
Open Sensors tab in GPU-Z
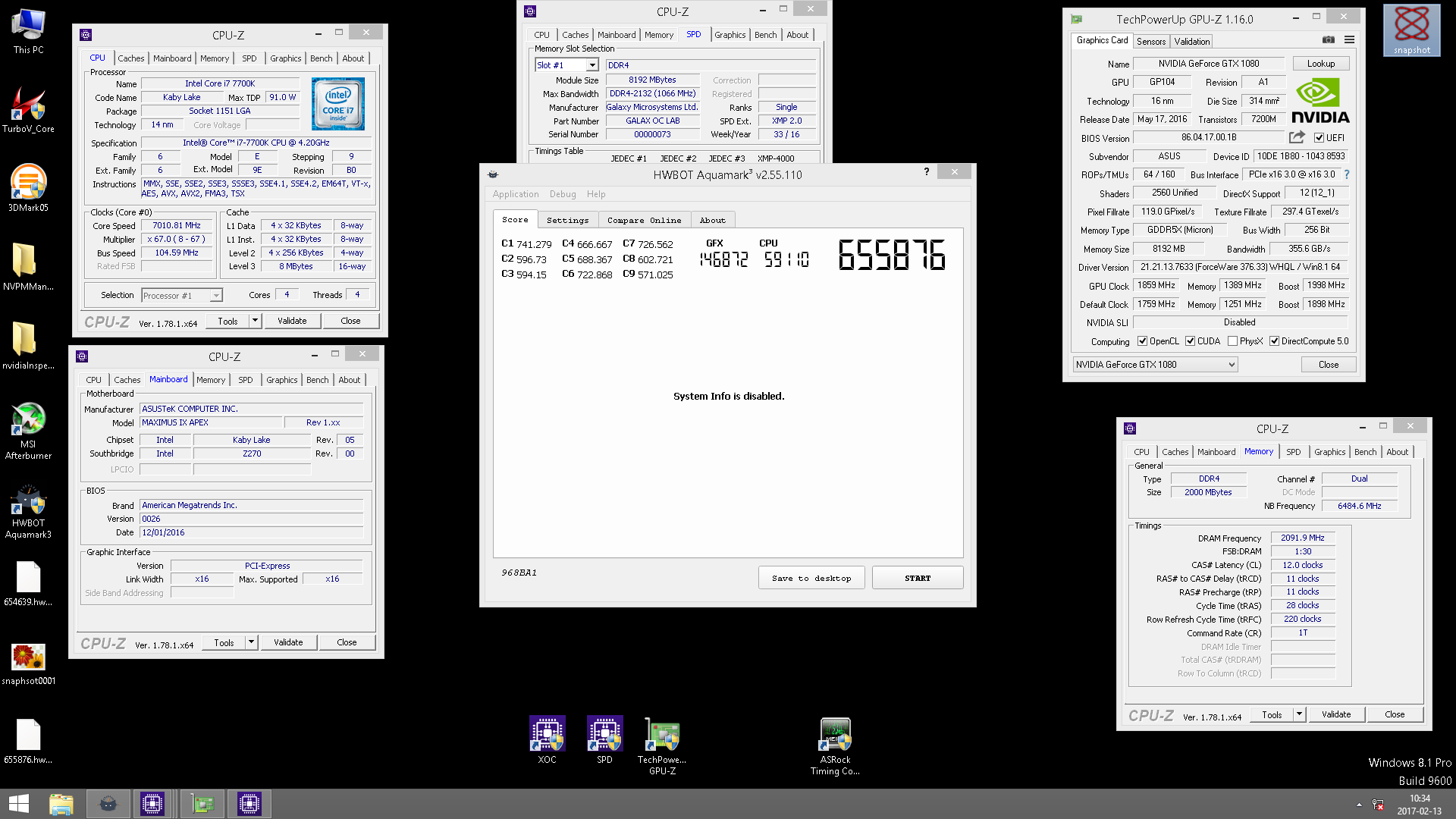click(1150, 42)
